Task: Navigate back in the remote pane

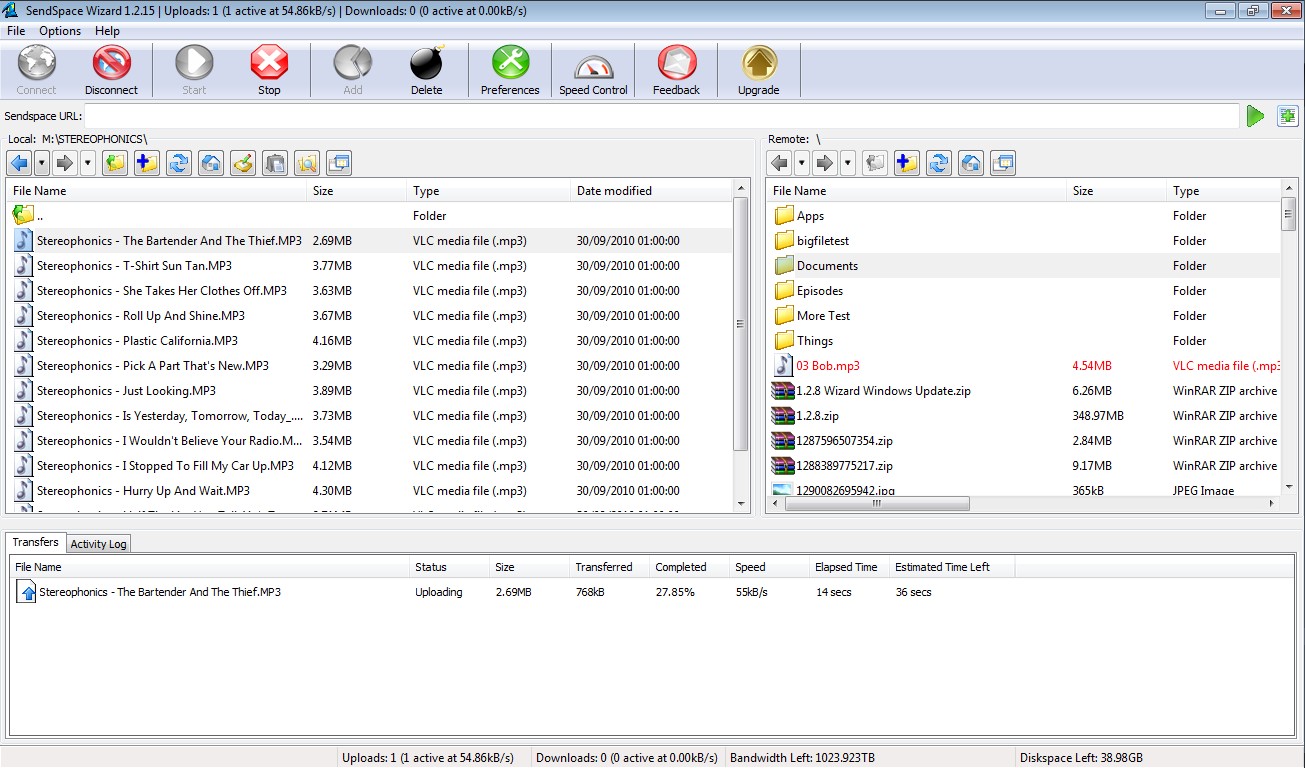Action: point(780,162)
